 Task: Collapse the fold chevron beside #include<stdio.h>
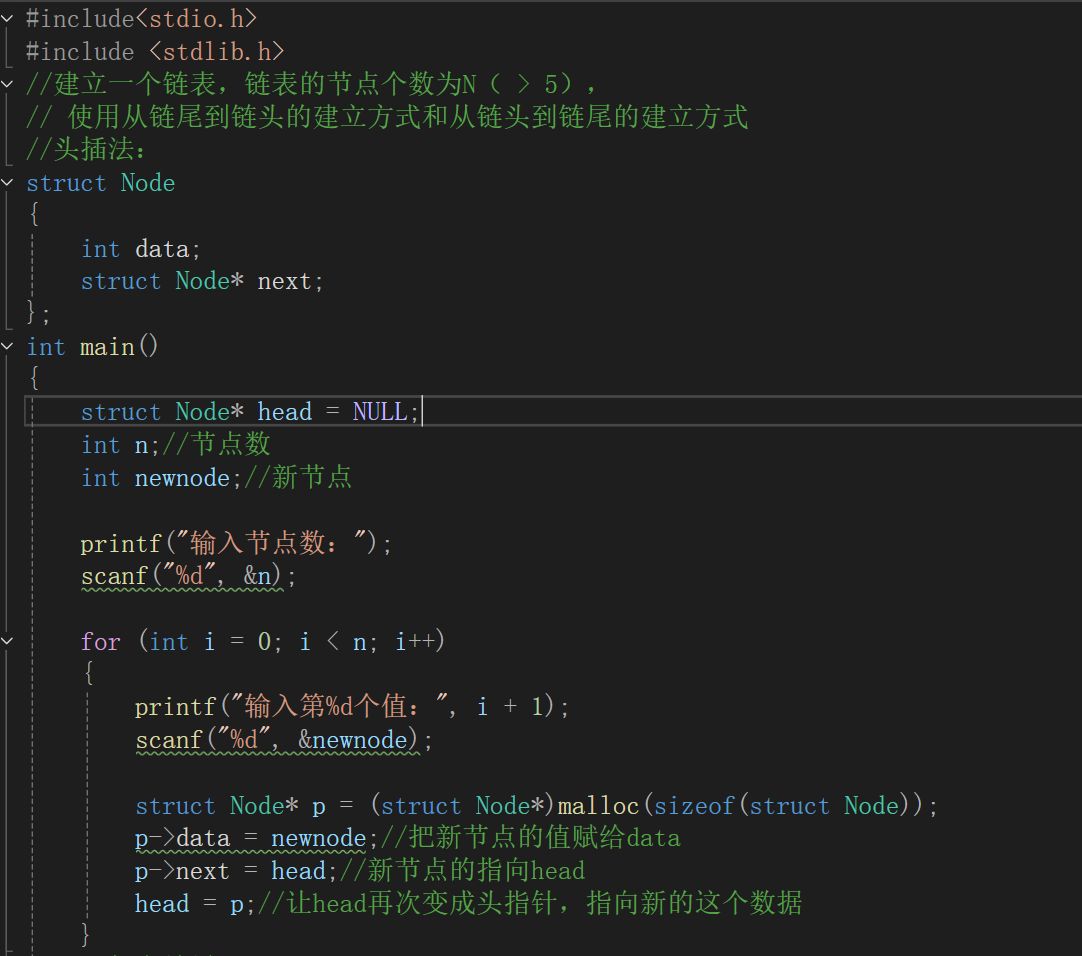click(x=7, y=19)
